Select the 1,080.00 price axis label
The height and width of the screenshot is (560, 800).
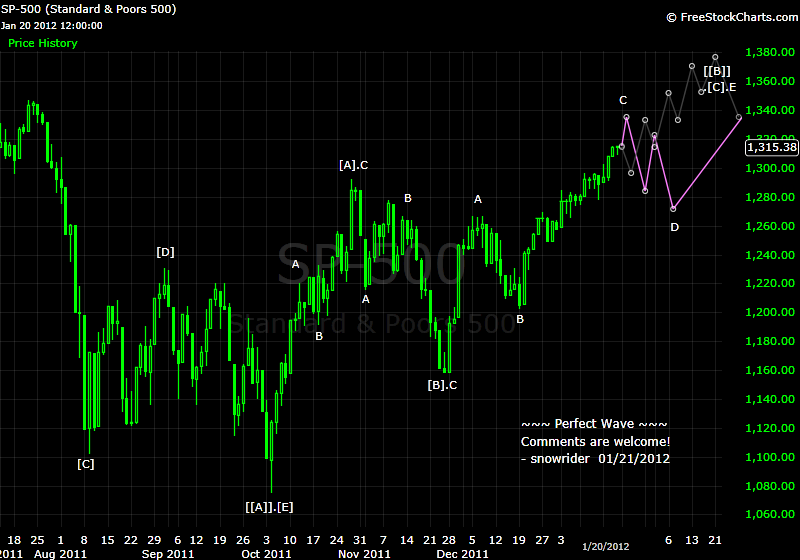point(770,486)
